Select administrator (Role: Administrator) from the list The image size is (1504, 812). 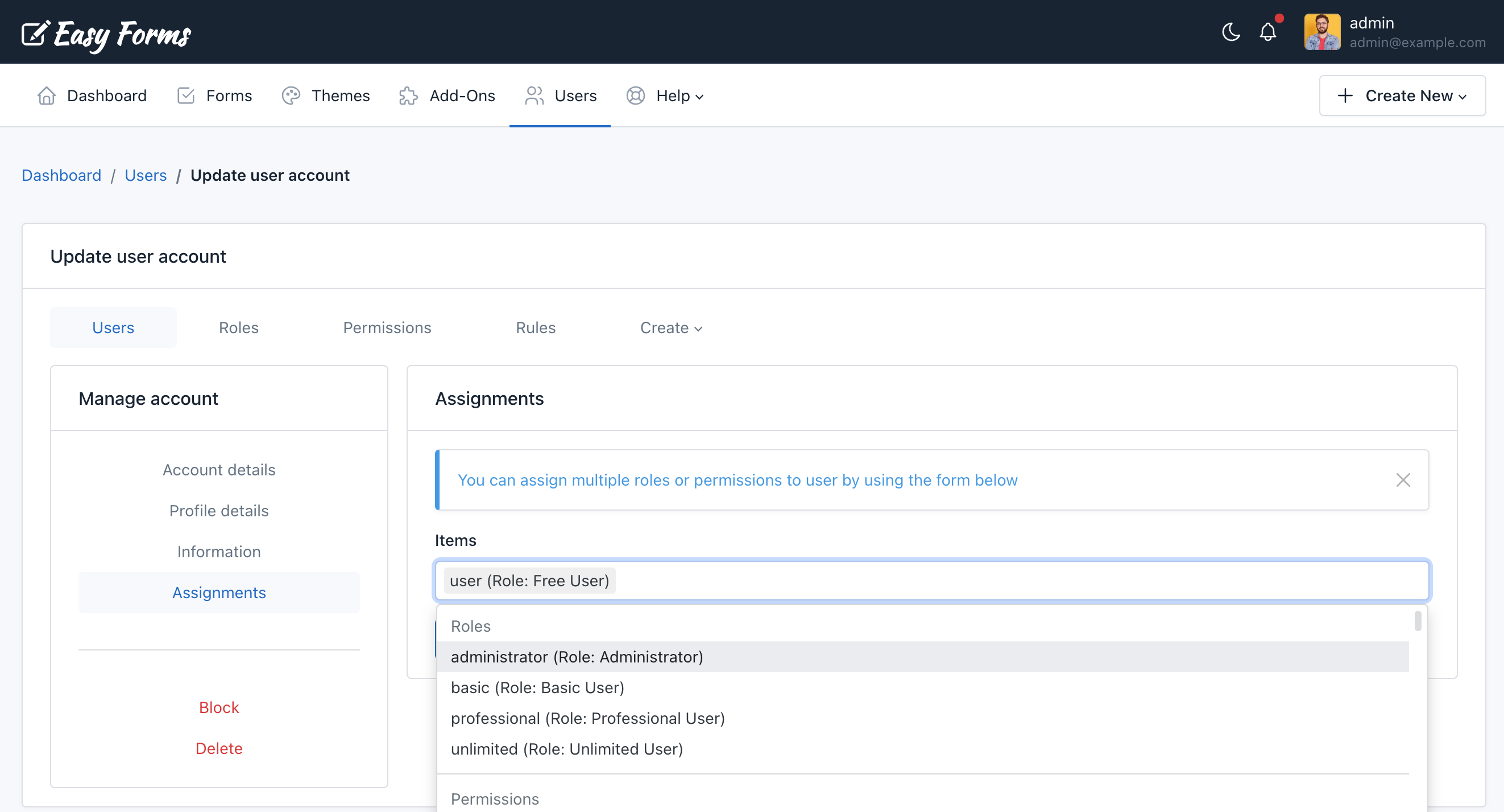coord(576,656)
